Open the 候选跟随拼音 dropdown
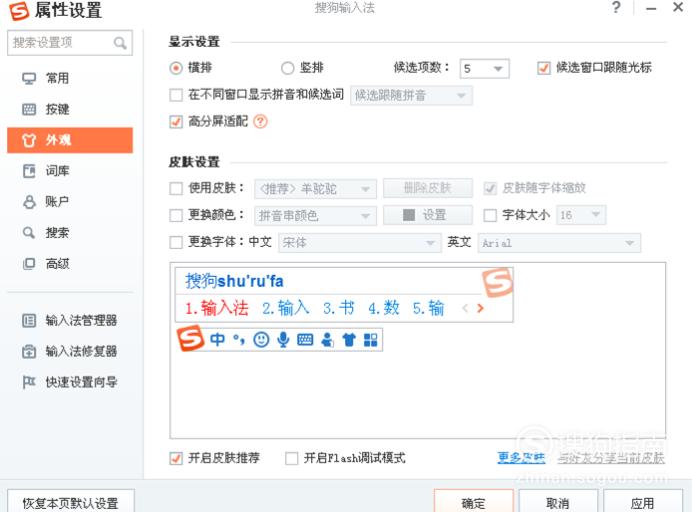This screenshot has width=692, height=512. pos(411,95)
